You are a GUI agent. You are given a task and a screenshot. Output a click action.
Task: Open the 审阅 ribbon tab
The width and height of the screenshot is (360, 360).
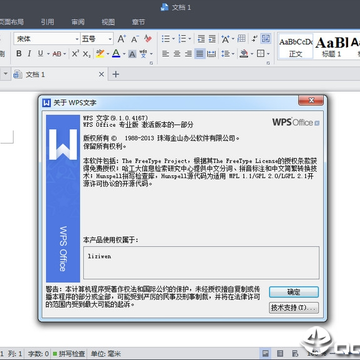click(78, 22)
